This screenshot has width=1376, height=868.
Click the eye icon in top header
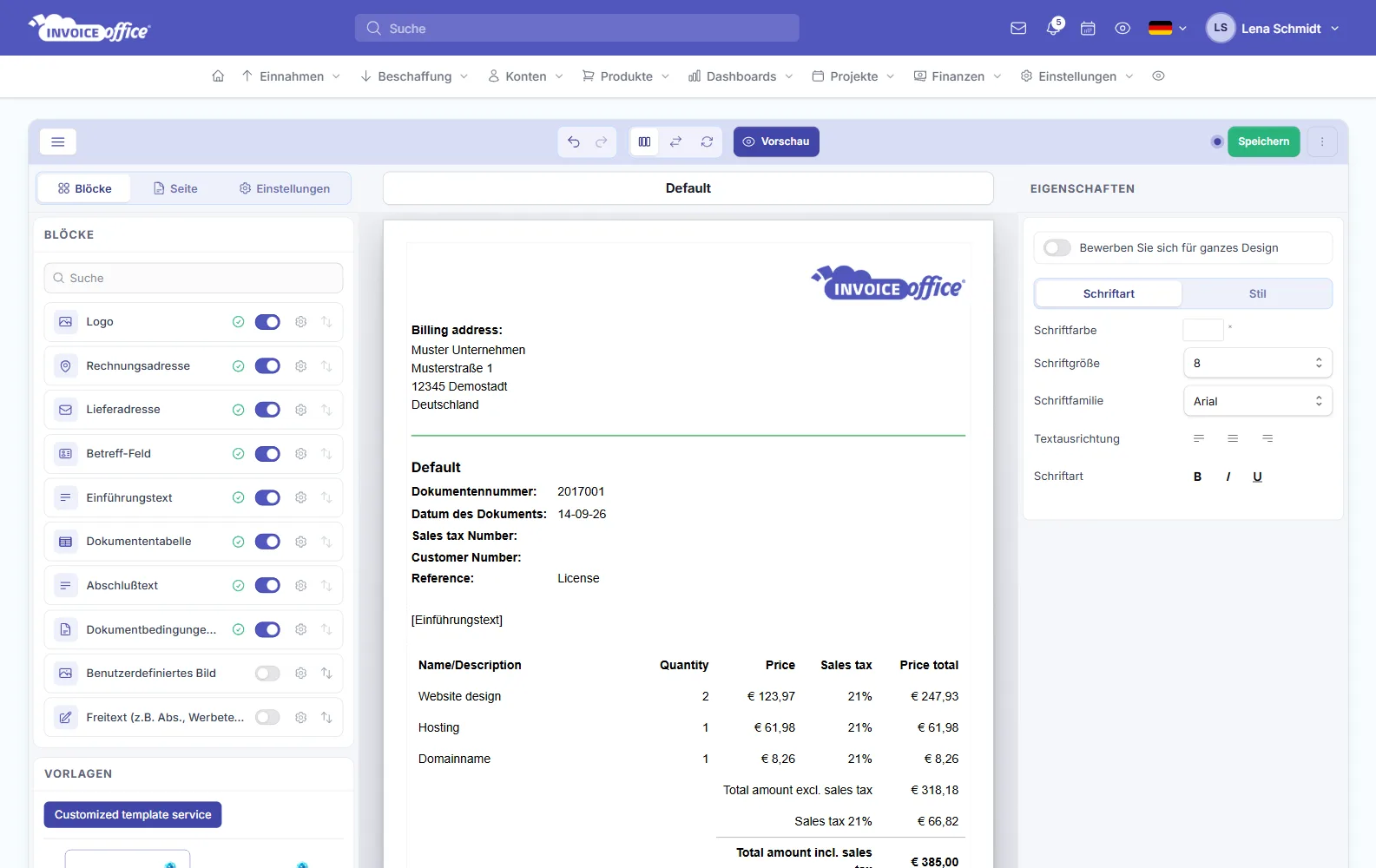click(1123, 29)
